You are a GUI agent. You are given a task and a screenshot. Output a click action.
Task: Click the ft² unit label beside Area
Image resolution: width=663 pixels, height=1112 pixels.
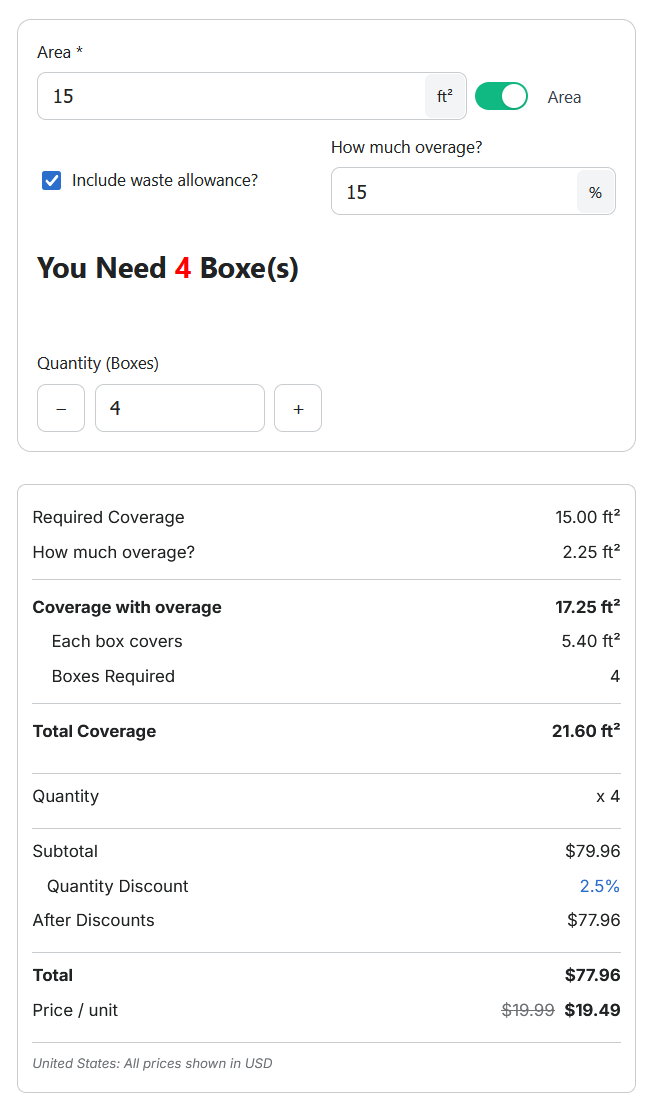(445, 96)
